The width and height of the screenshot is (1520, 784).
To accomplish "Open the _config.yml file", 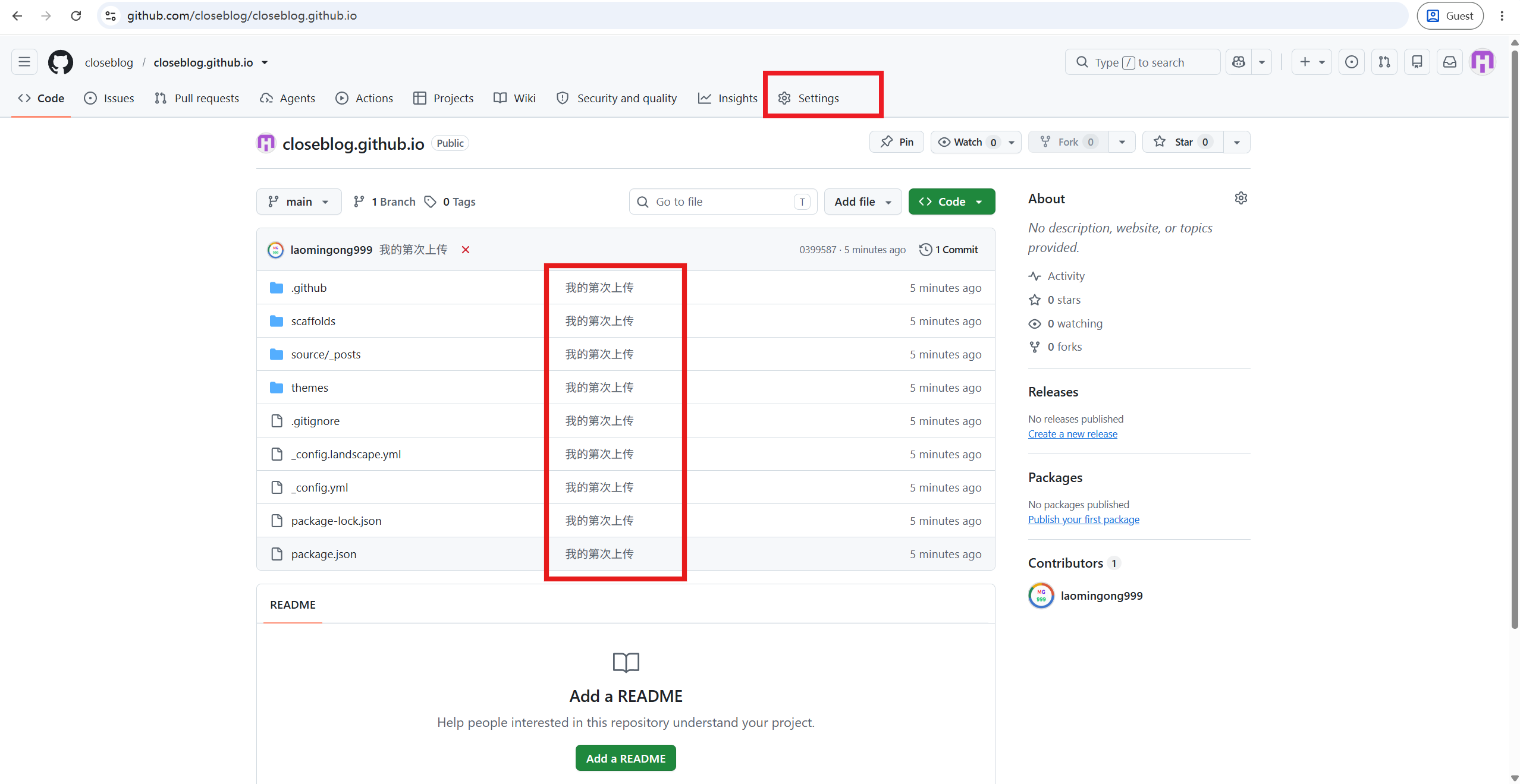I will tap(319, 487).
